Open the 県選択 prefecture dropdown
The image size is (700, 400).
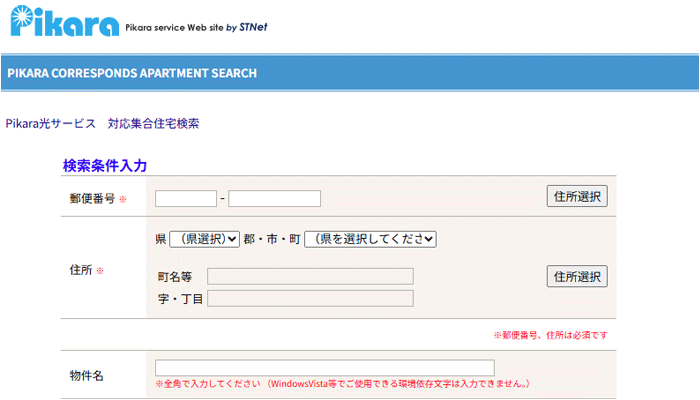(x=204, y=239)
